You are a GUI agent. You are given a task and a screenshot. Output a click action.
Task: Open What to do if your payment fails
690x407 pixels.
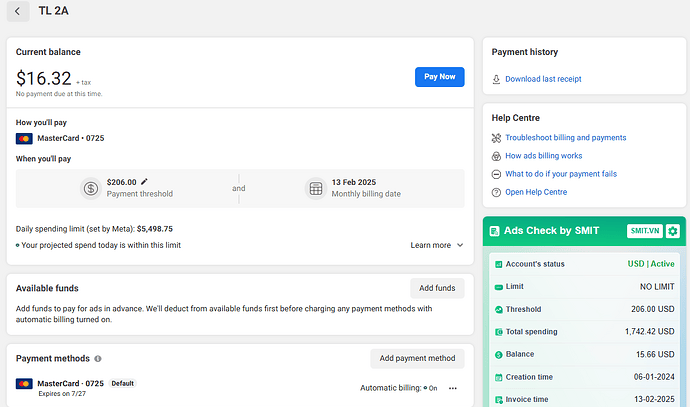(x=561, y=174)
